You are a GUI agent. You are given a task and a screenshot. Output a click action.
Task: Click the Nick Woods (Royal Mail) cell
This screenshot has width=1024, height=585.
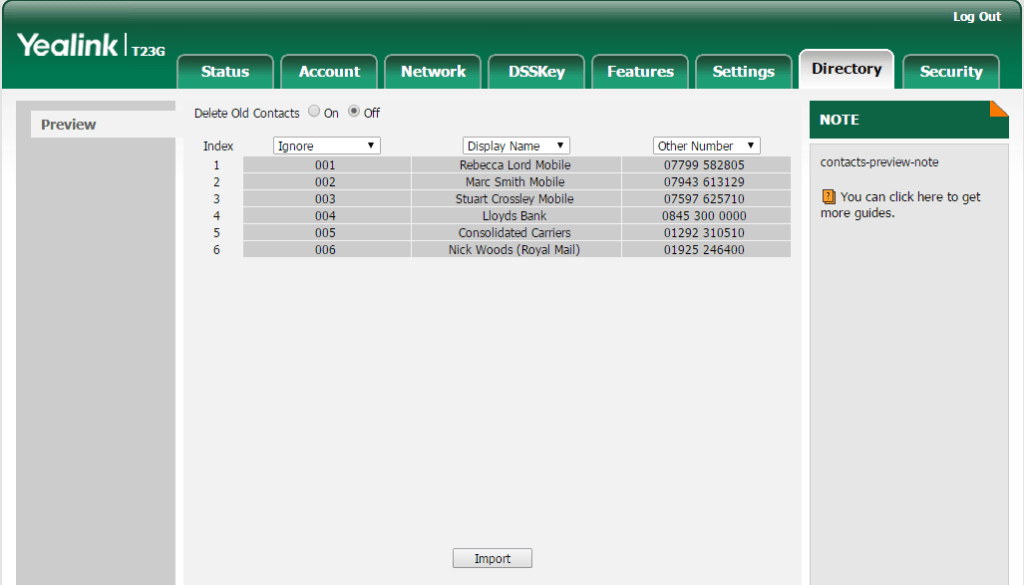pyautogui.click(x=516, y=250)
